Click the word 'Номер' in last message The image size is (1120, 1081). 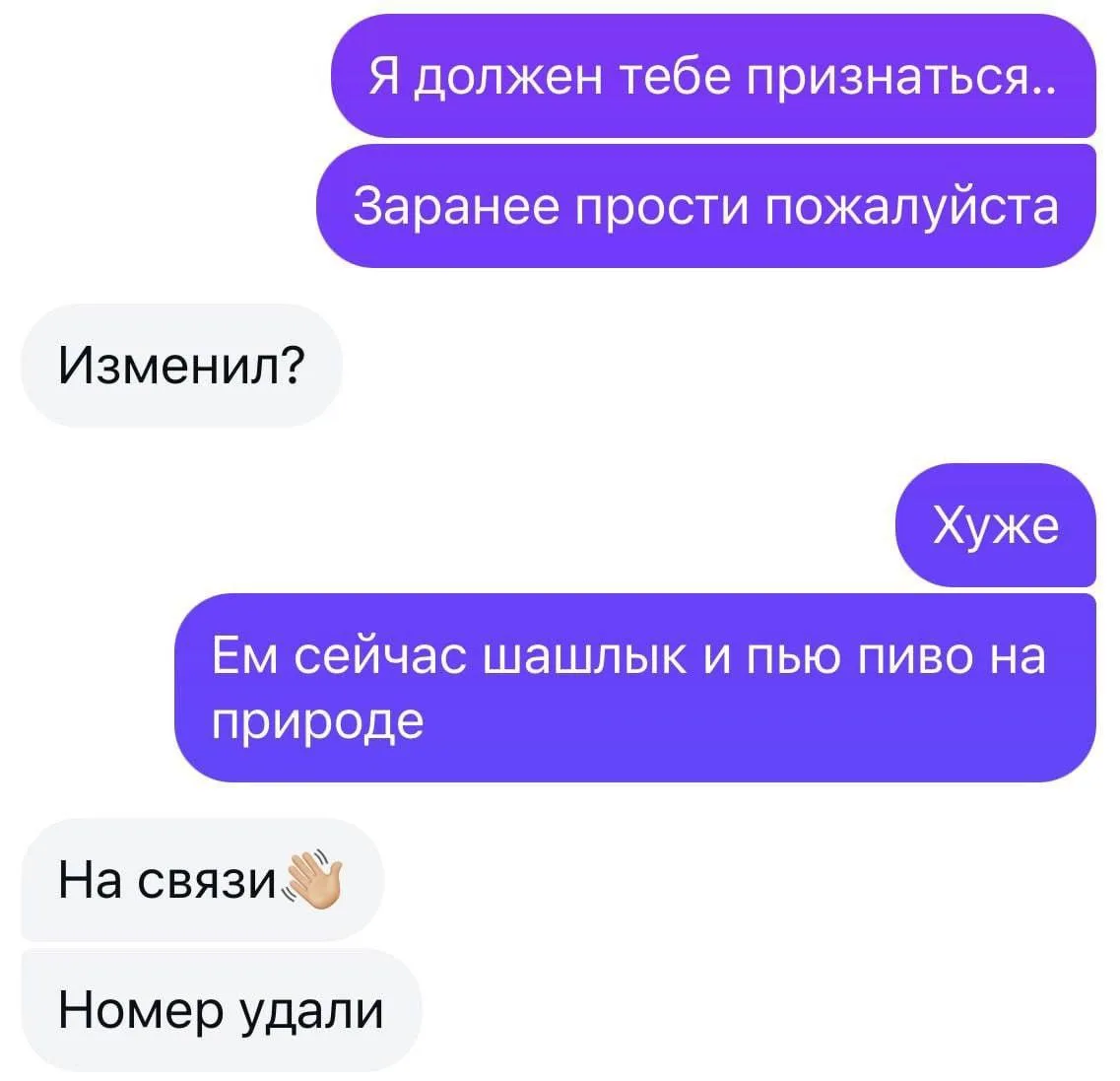point(141,1010)
